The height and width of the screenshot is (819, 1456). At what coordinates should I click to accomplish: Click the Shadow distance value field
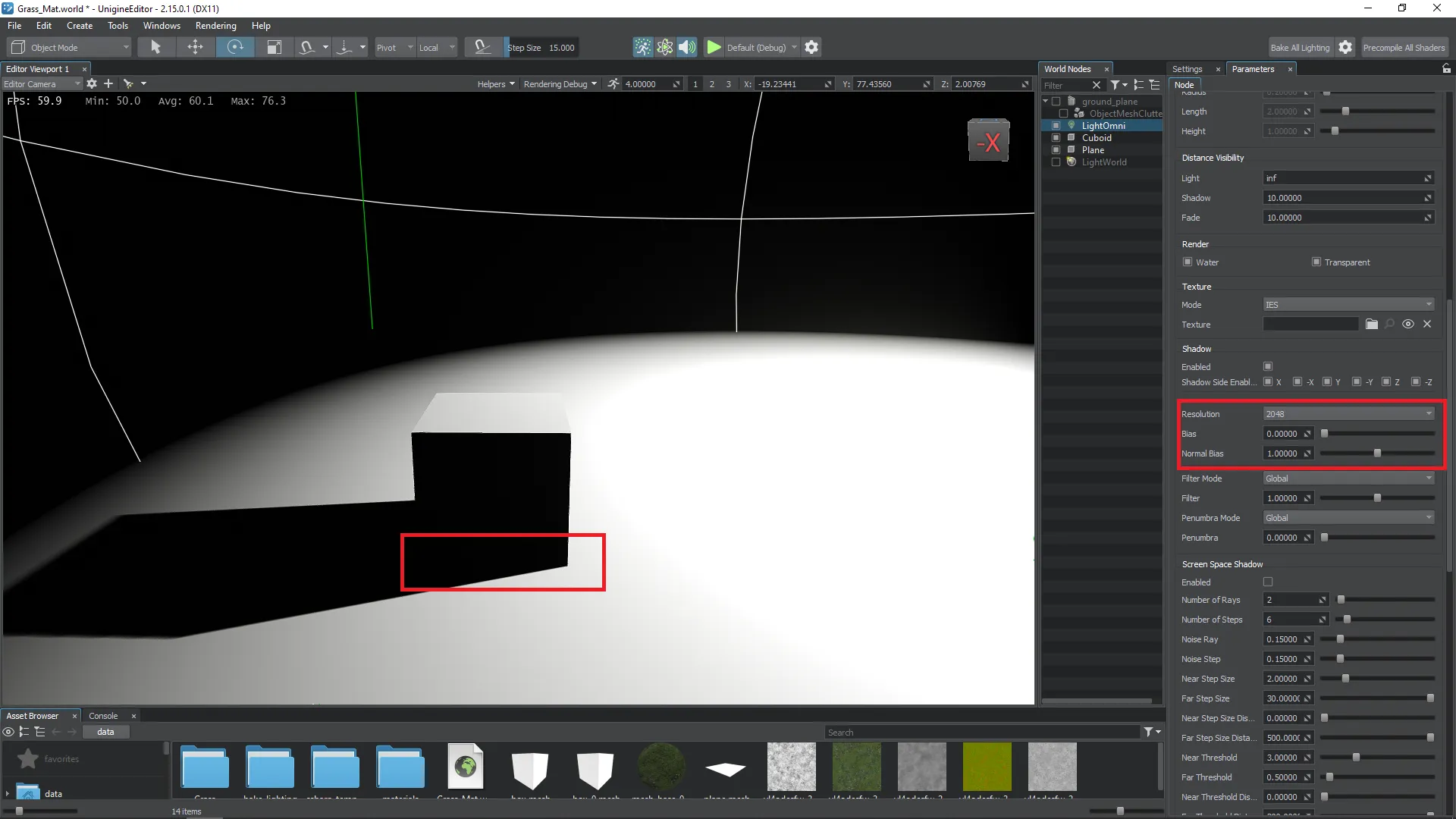tap(1348, 197)
